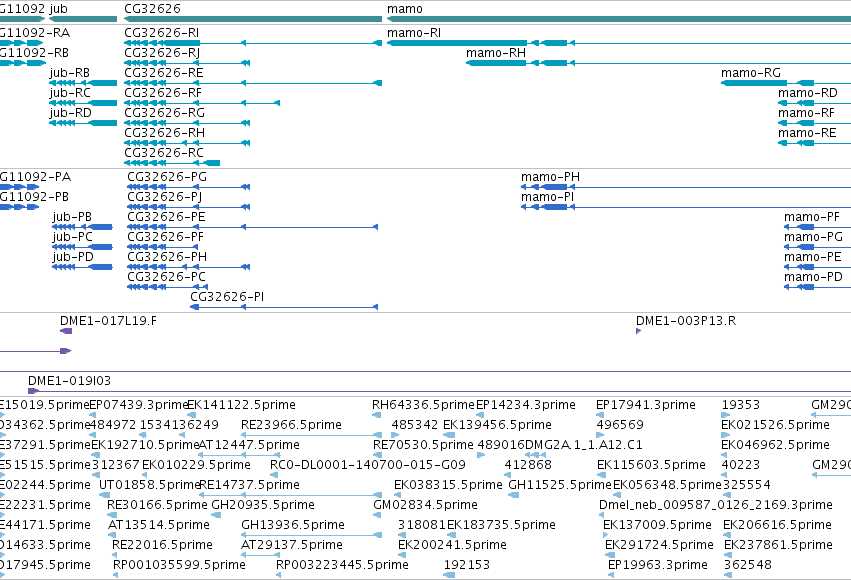Click EST RH64336.5prime
The image size is (851, 580).
(423, 405)
